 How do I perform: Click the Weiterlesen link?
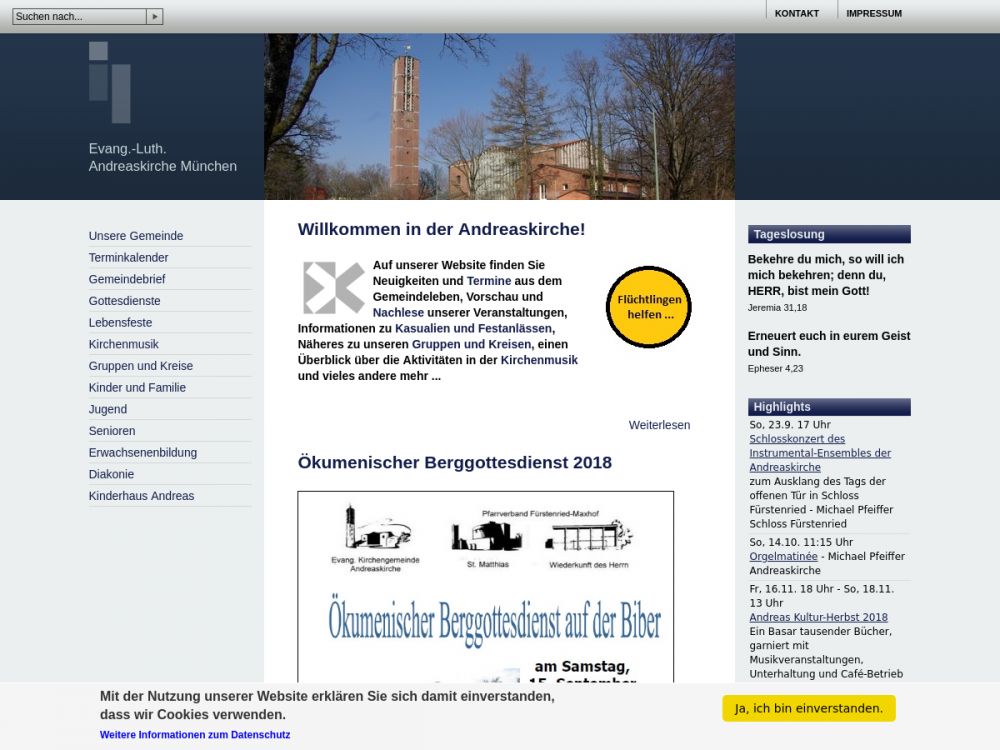659,425
